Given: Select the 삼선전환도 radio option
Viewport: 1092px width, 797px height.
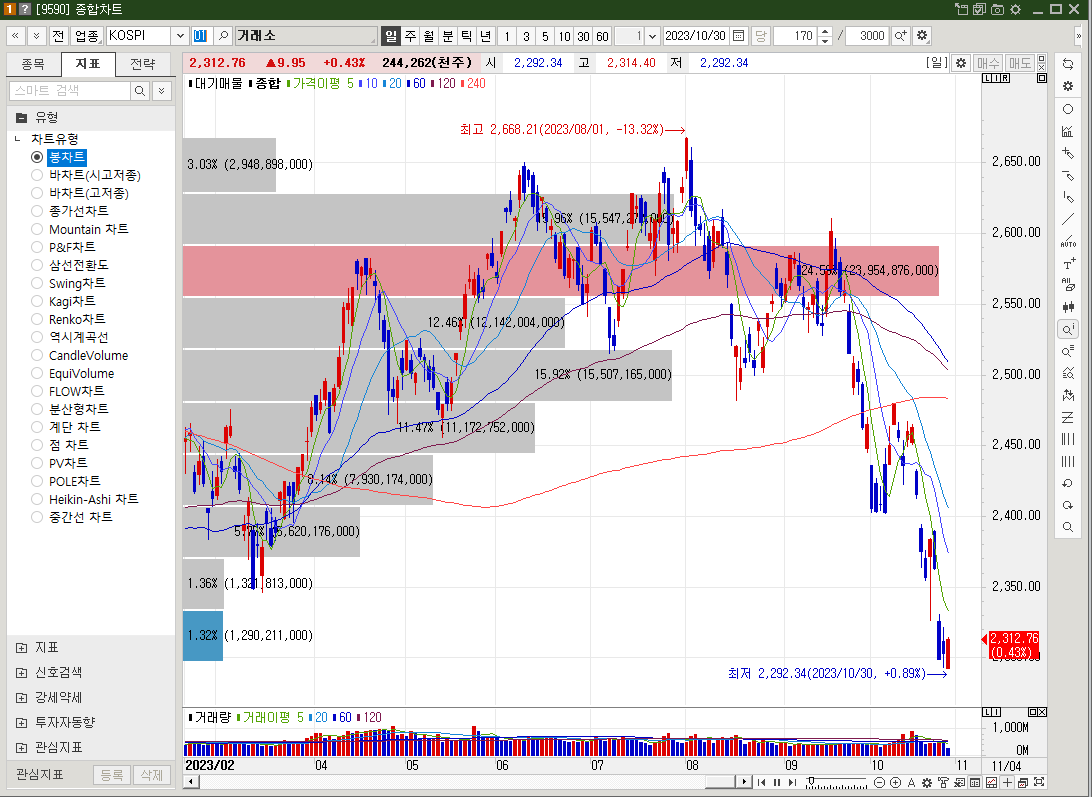Looking at the screenshot, I should (37, 265).
